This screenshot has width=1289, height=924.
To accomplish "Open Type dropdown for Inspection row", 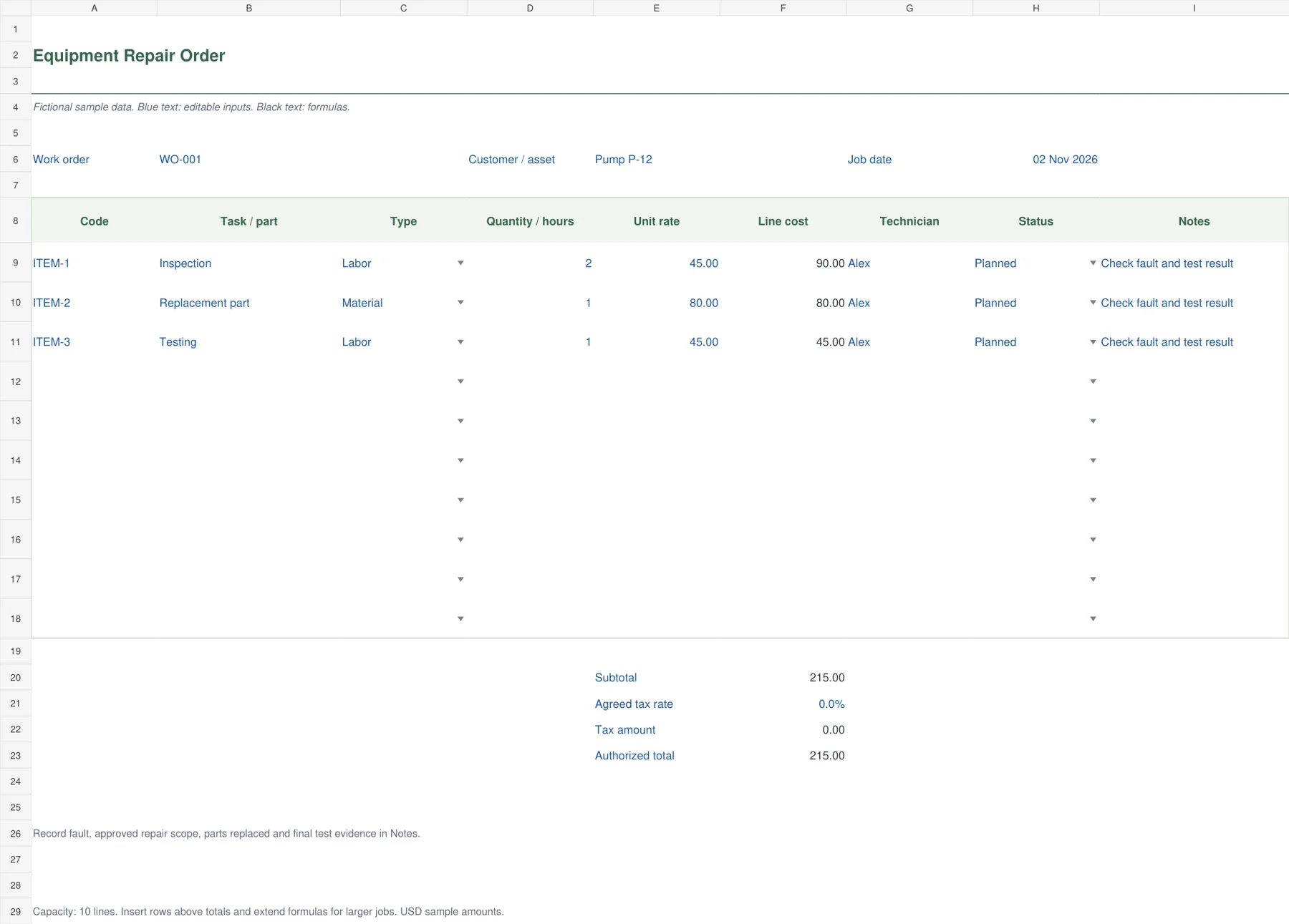I will click(460, 263).
